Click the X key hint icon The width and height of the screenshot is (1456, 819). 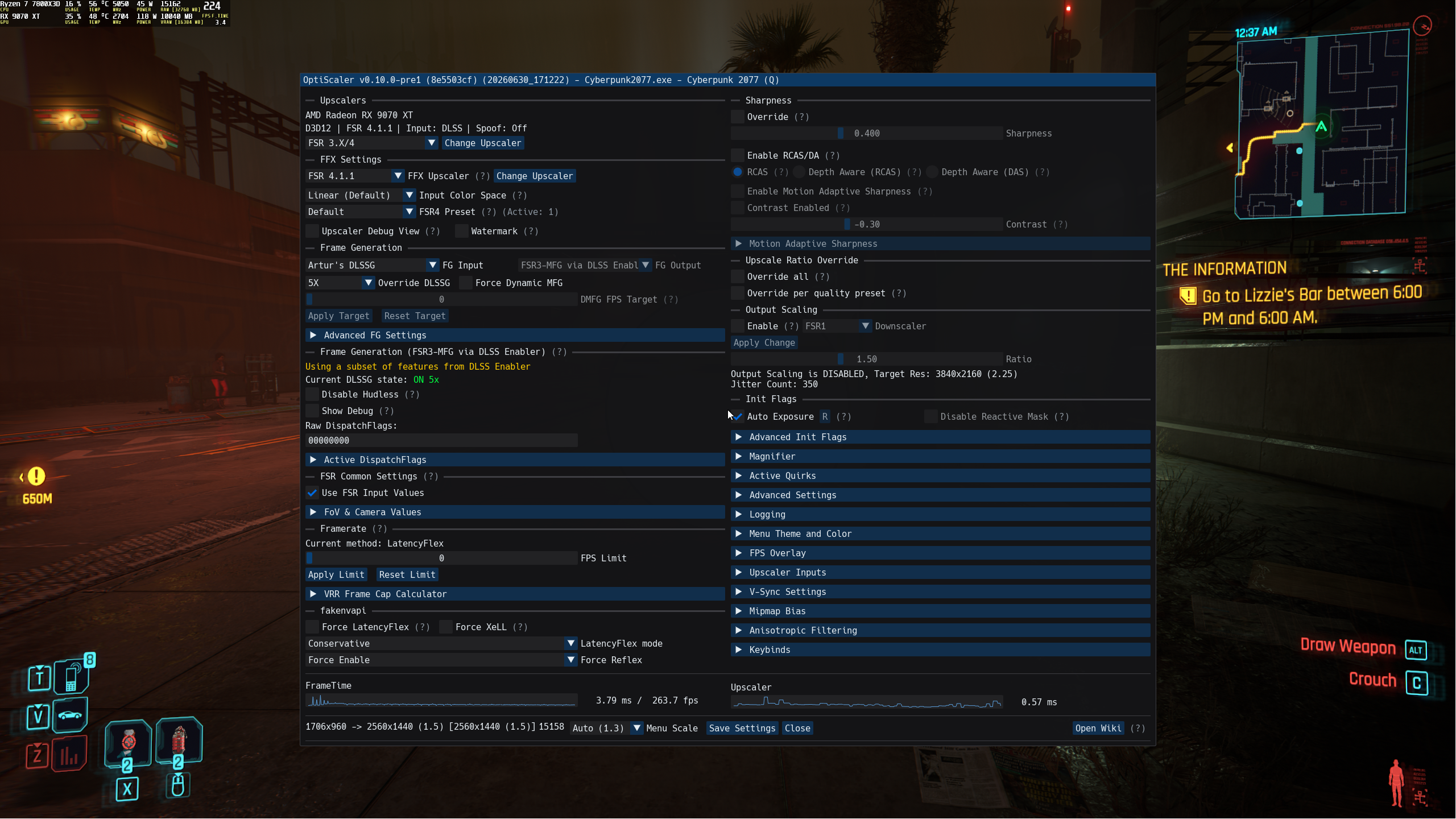(127, 789)
